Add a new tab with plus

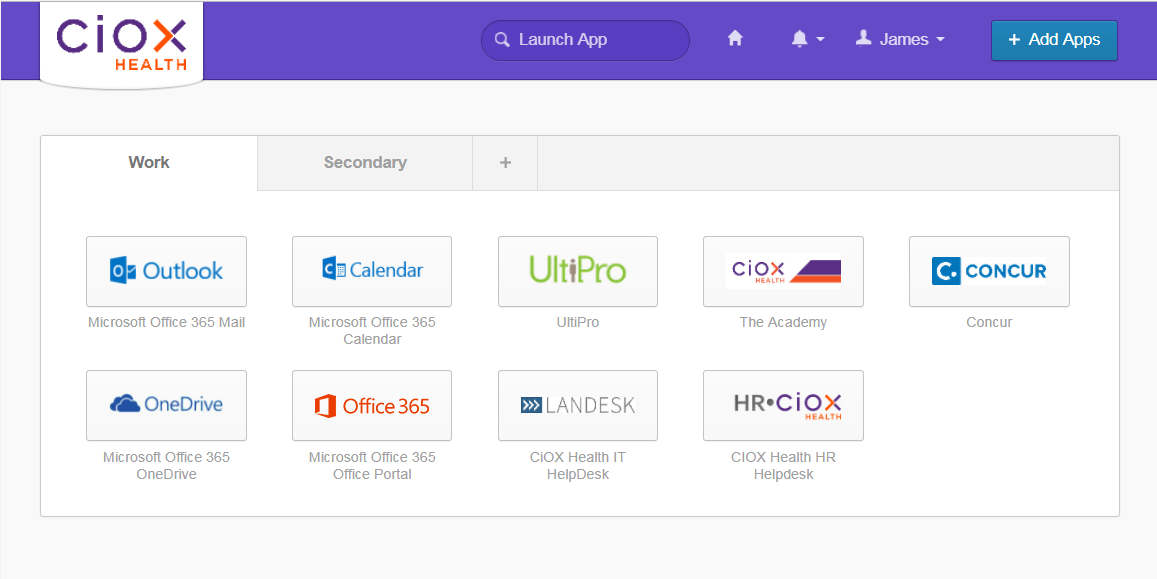click(x=505, y=162)
